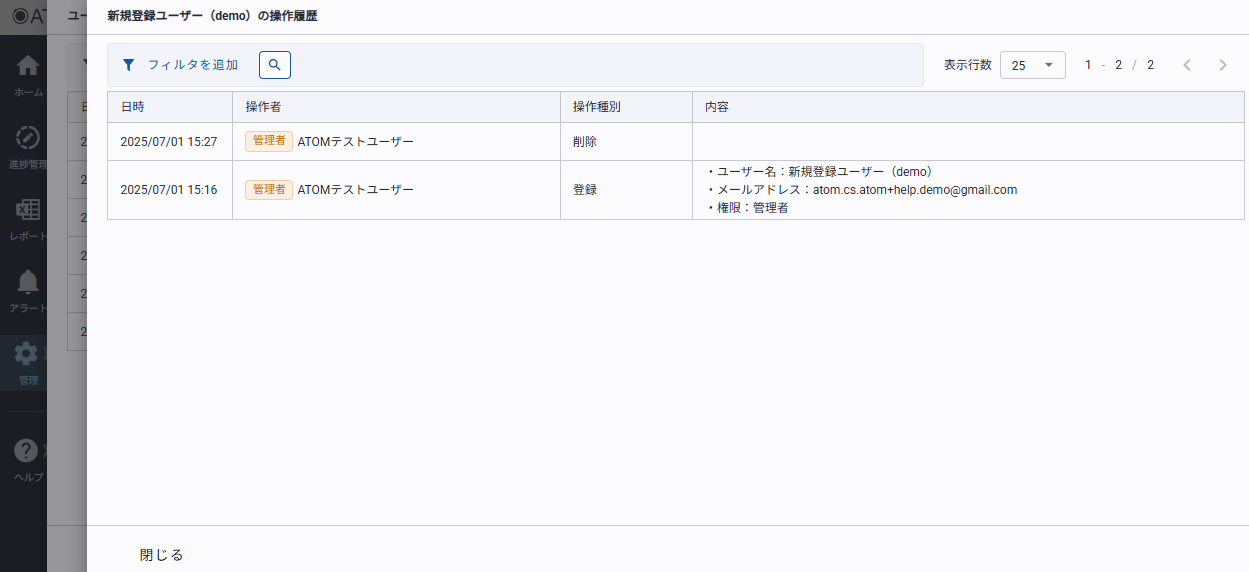Open the Alerts bell icon
This screenshot has height=572, width=1249.
coord(28,283)
